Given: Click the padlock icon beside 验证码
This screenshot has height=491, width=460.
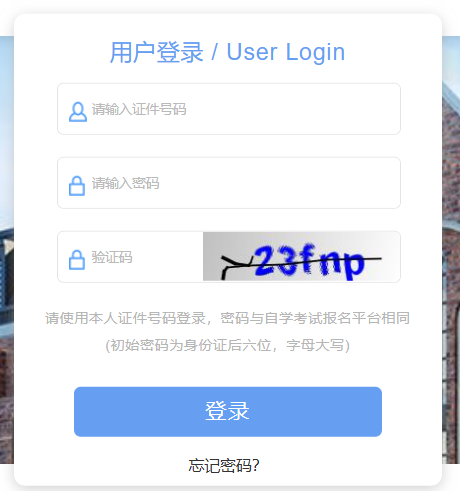Looking at the screenshot, I should pyautogui.click(x=77, y=259).
